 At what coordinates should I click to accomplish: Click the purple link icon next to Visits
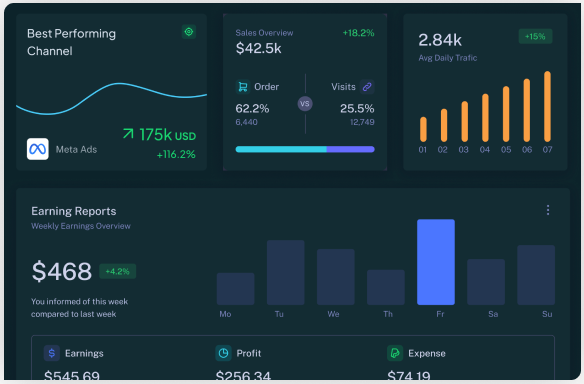(367, 87)
